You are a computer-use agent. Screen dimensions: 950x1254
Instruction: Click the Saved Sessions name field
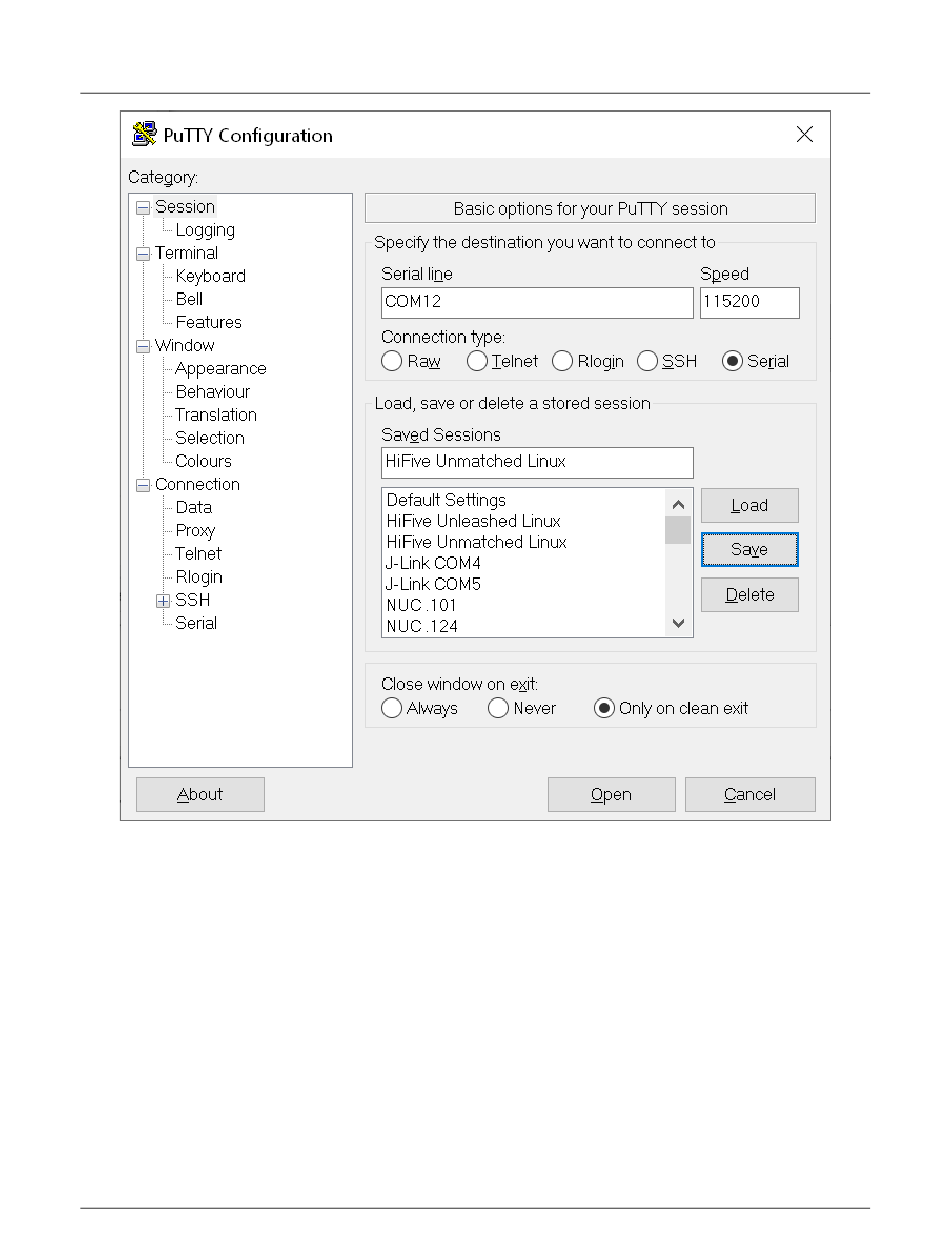[537, 462]
